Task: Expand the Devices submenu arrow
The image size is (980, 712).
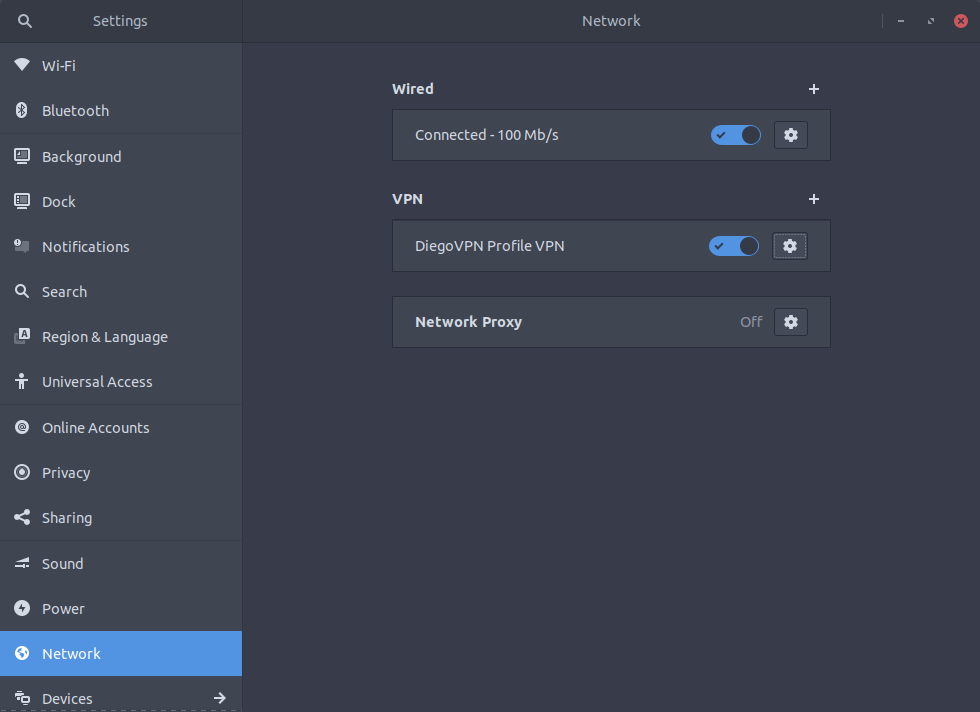Action: [220, 698]
